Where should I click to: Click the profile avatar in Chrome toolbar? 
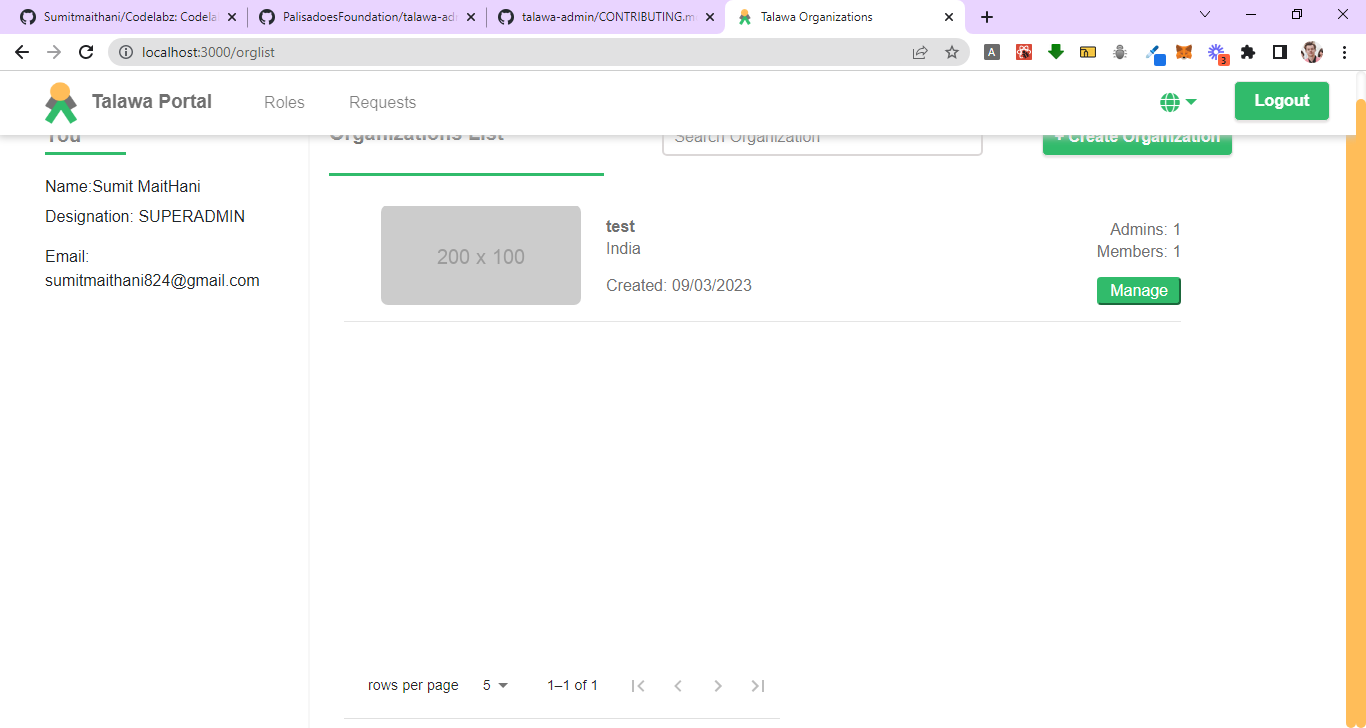point(1311,51)
